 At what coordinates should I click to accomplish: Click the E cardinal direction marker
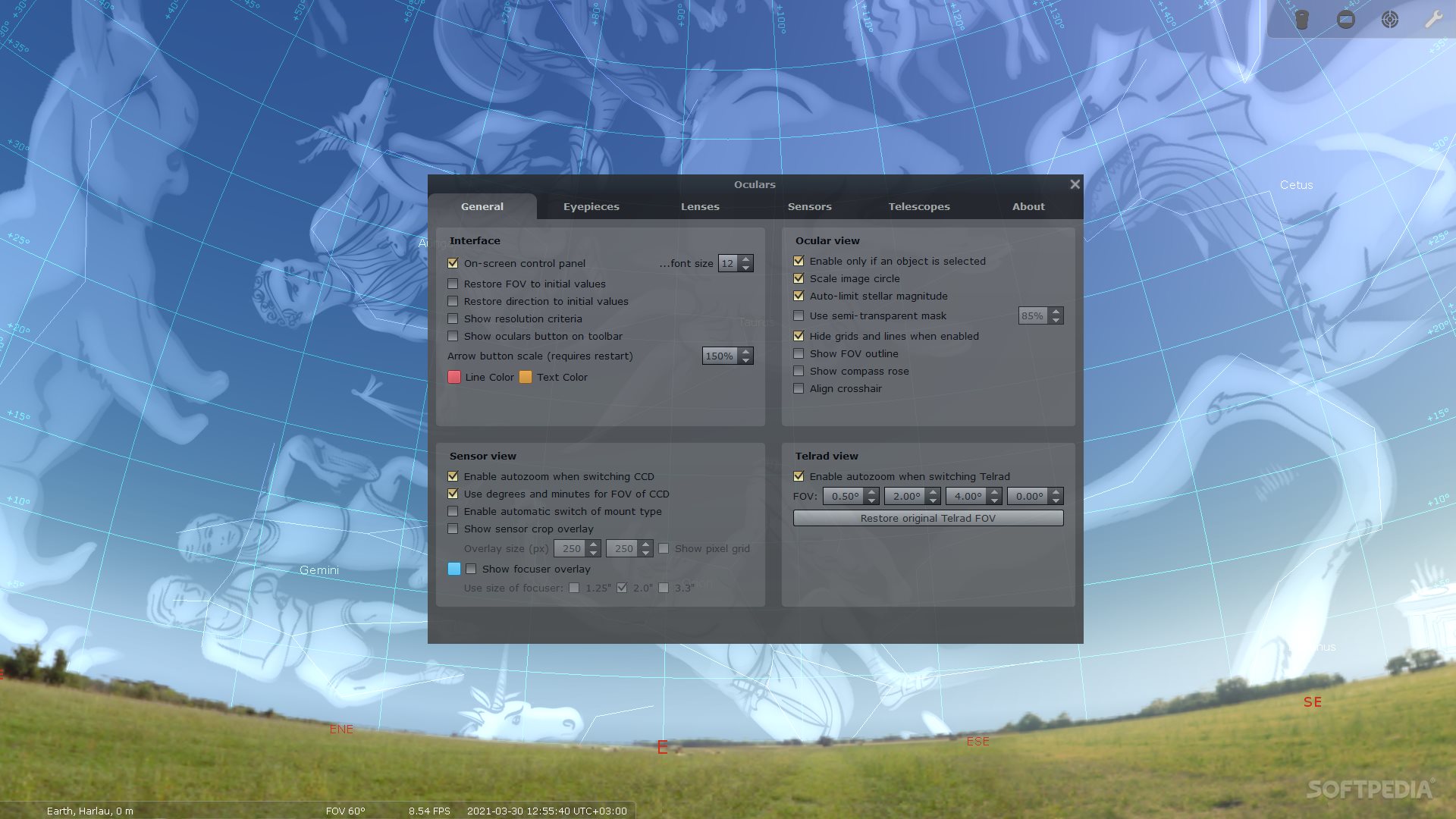pos(663,748)
